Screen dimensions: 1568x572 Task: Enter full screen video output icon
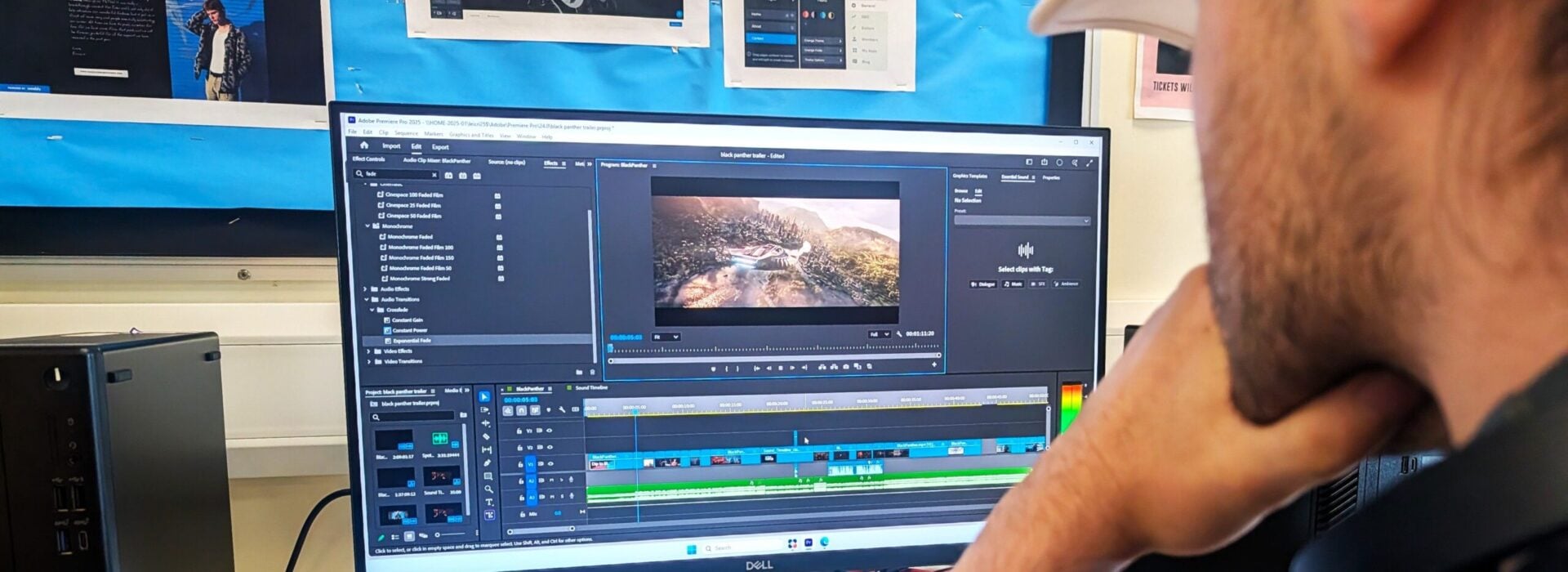[x=1089, y=163]
